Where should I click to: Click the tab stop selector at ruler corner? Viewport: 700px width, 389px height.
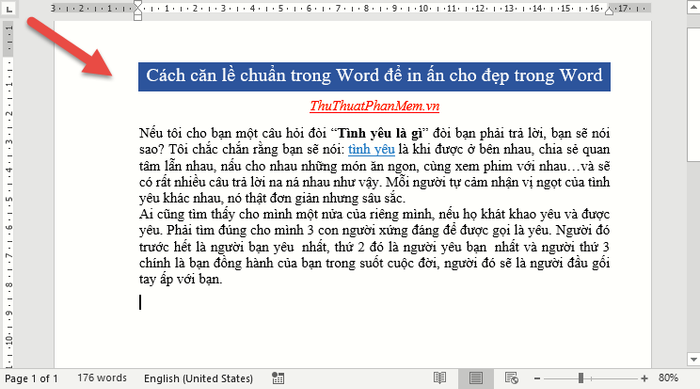pyautogui.click(x=8, y=9)
